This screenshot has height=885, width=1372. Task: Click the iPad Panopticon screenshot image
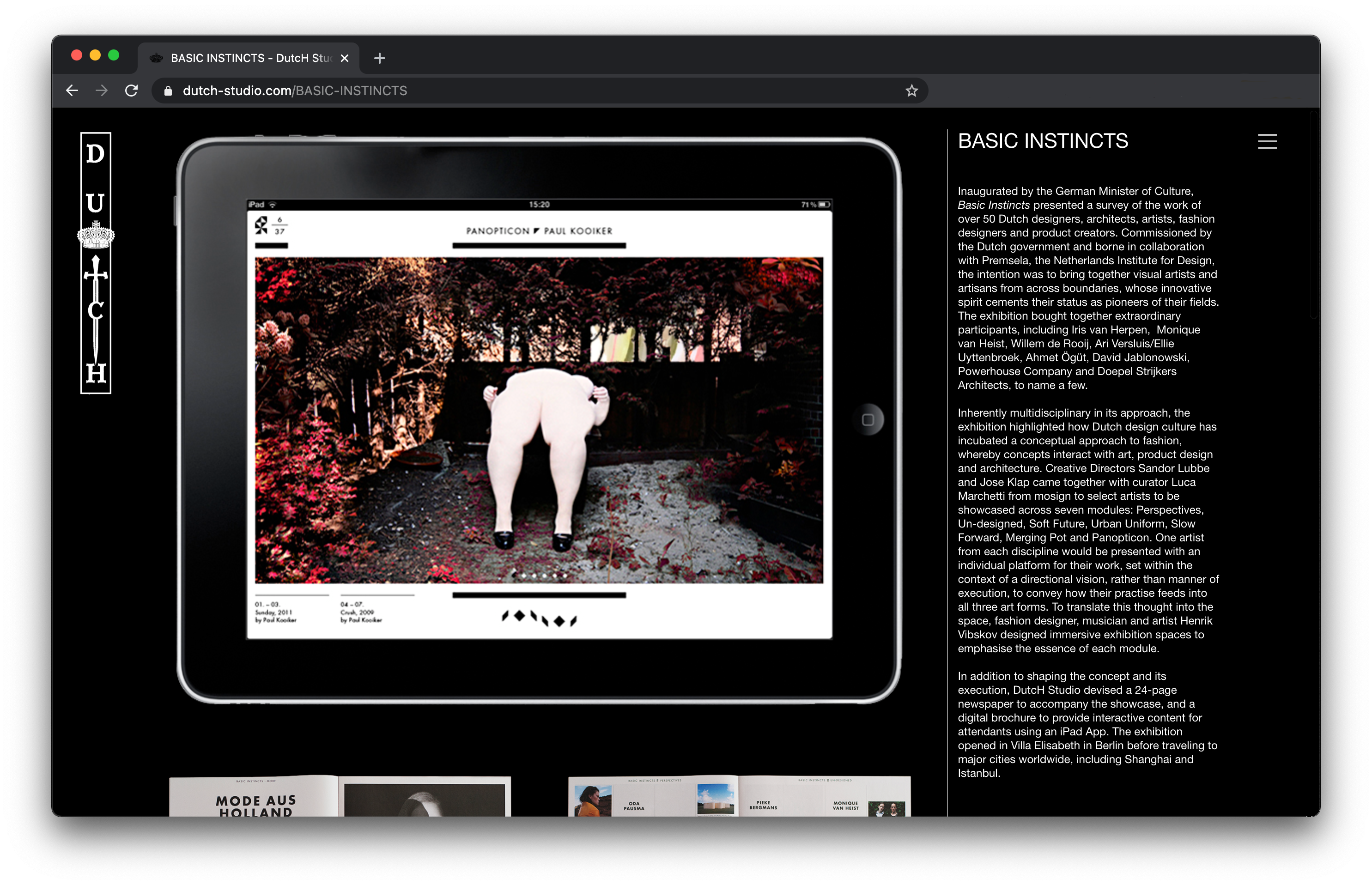click(539, 420)
